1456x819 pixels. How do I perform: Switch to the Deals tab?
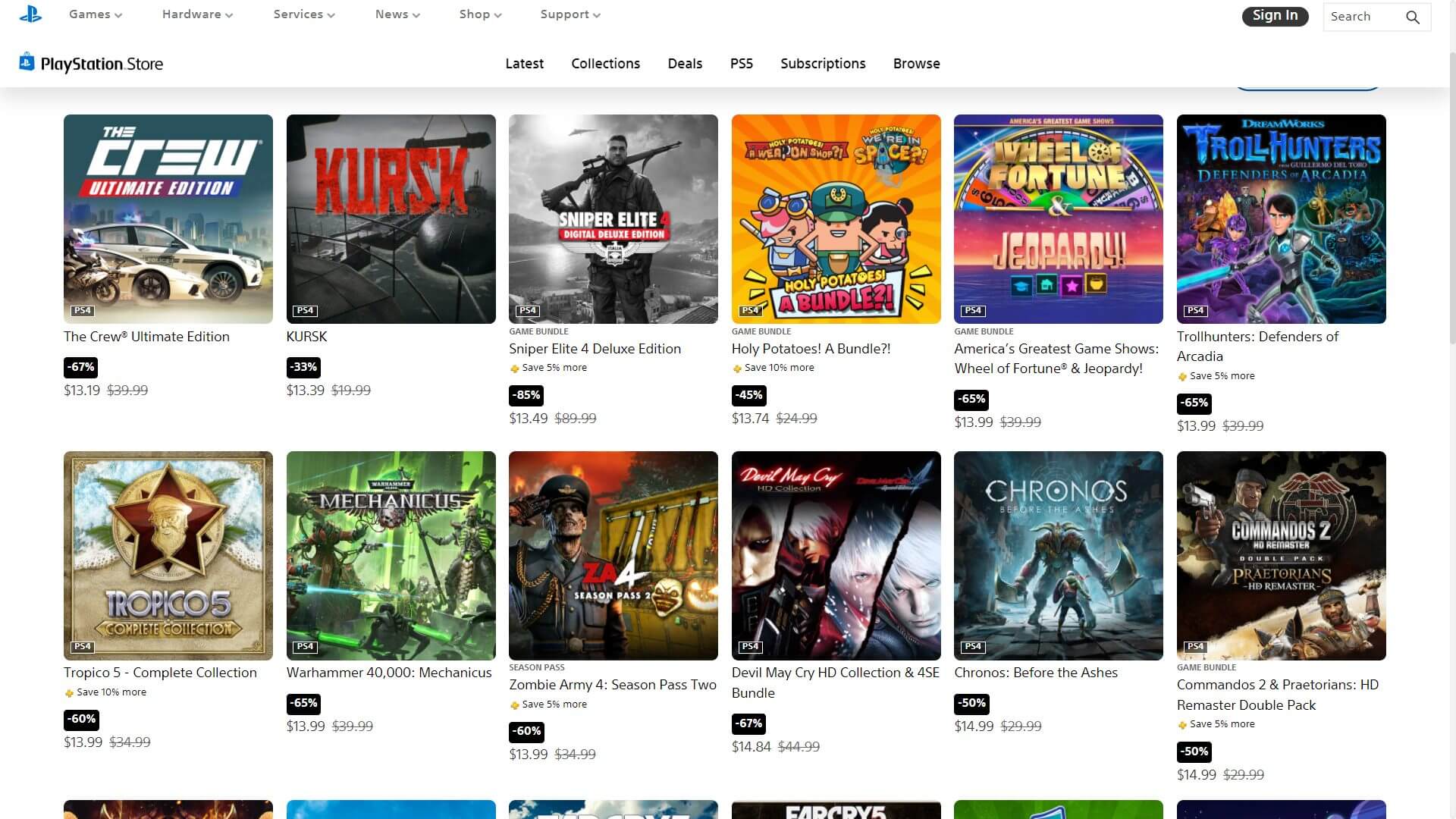685,64
